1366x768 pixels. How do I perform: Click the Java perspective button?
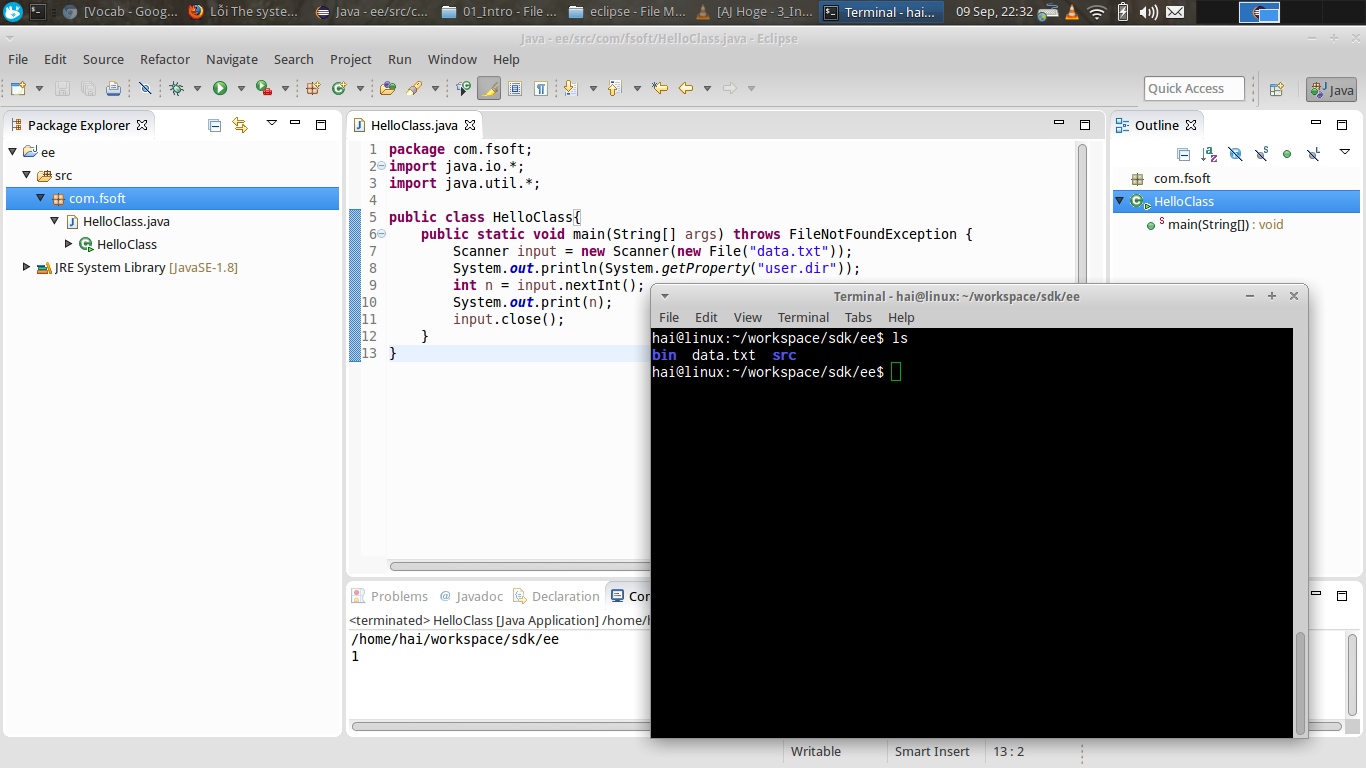[1331, 90]
